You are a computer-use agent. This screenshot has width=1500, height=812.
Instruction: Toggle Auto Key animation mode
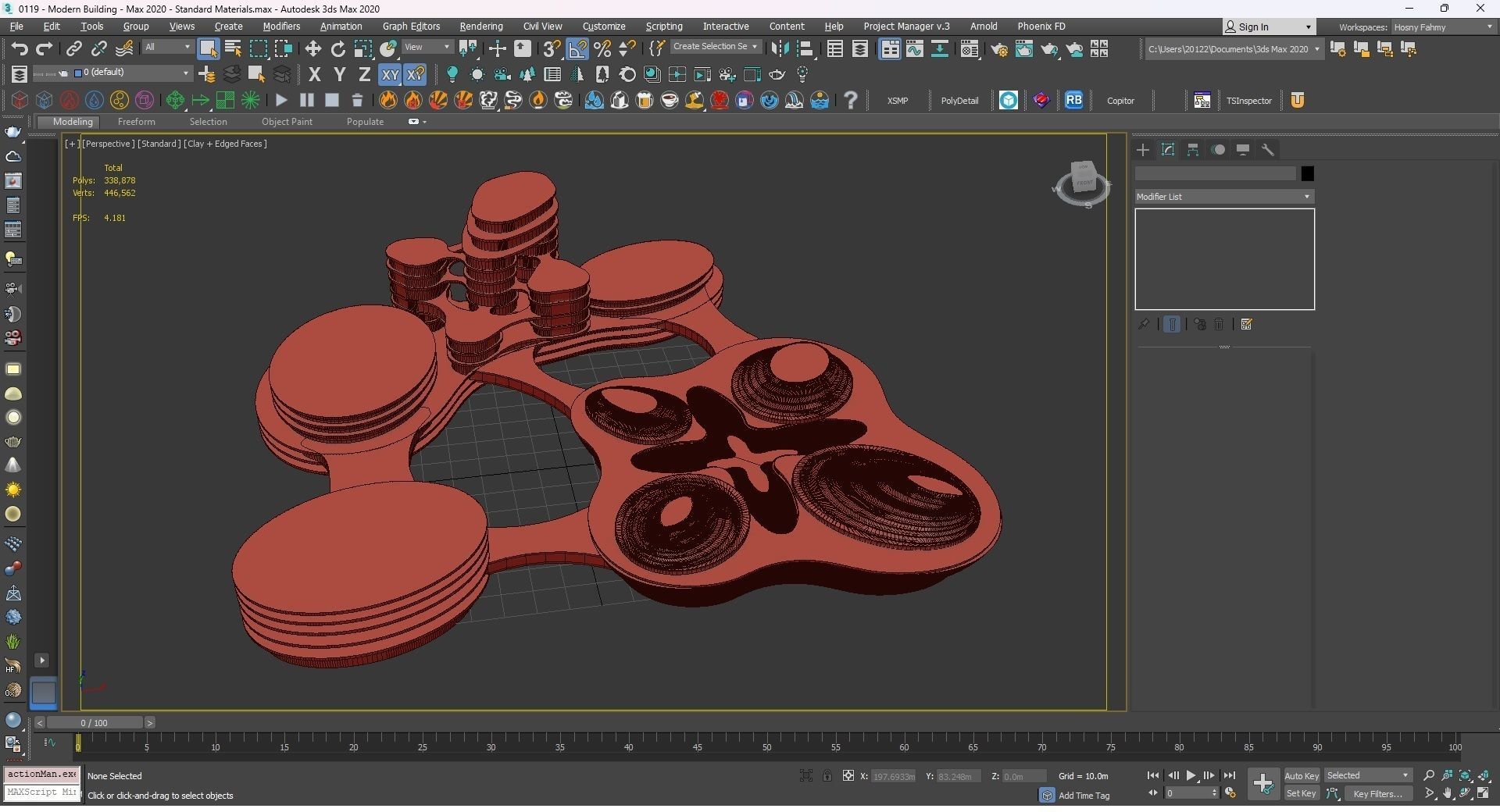click(1302, 775)
